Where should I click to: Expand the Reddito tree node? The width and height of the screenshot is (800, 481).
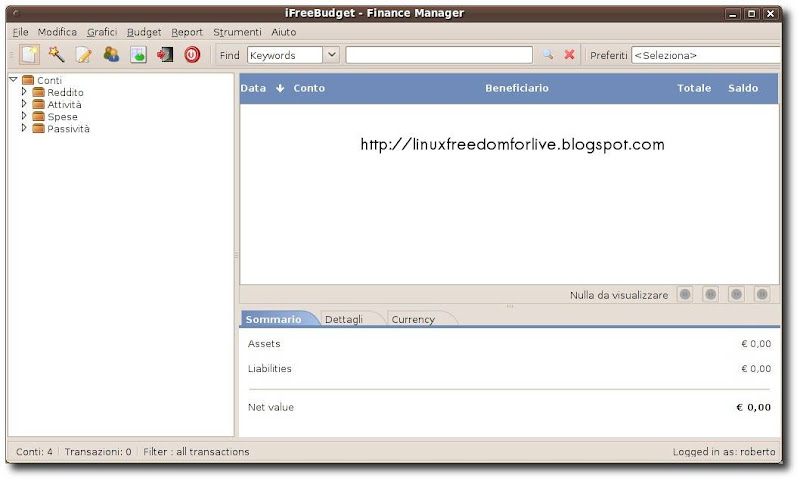[23, 92]
